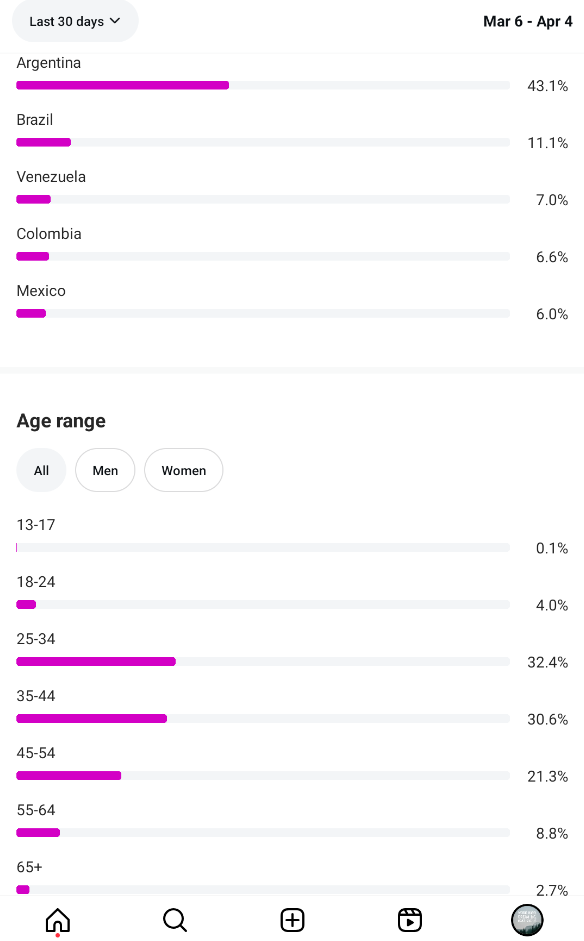Click the Argentina percentage bar

pyautogui.click(x=263, y=85)
